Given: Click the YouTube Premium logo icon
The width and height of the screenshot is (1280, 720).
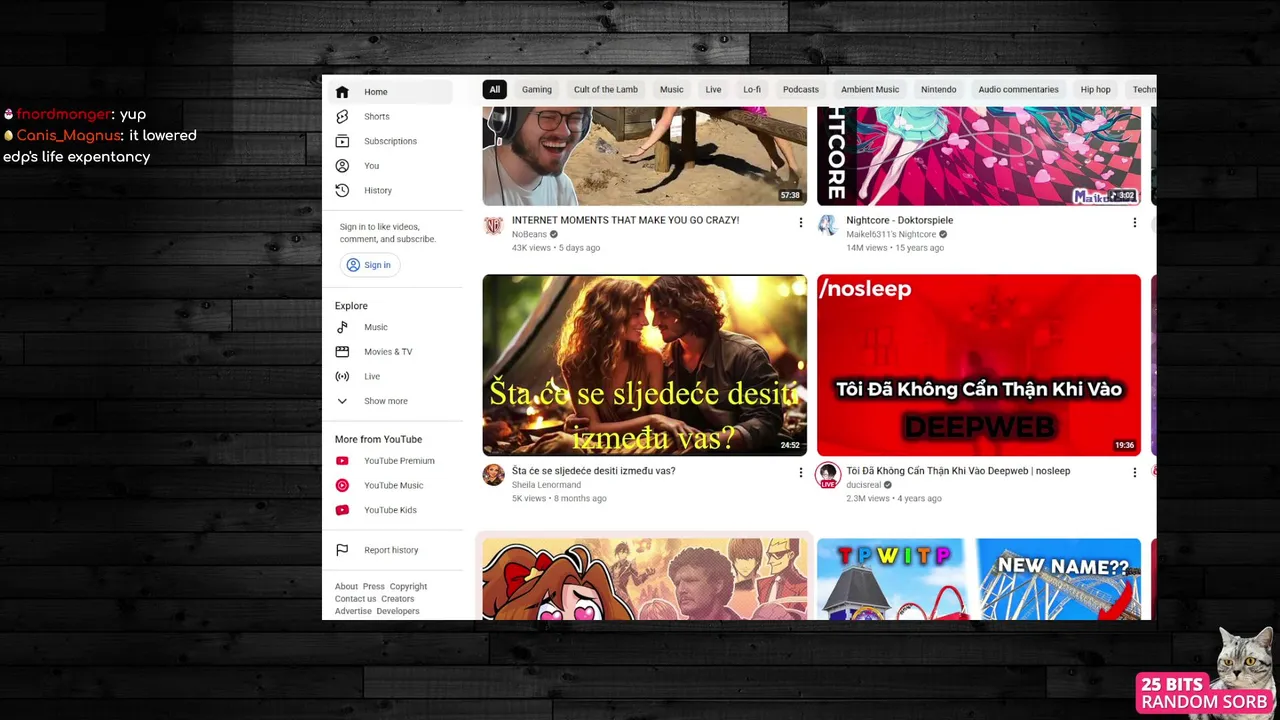Looking at the screenshot, I should coord(342,461).
